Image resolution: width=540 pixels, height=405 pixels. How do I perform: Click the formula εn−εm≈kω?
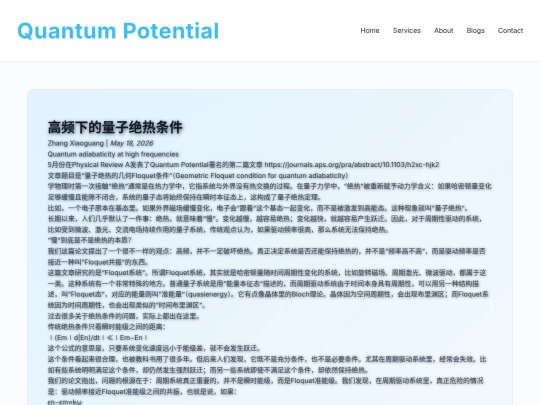click(x=65, y=402)
